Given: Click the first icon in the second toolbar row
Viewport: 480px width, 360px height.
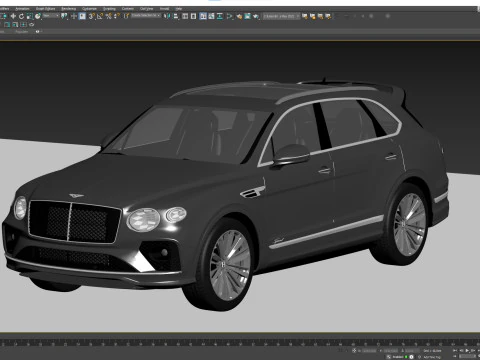Looking at the screenshot, I should point(7,25).
